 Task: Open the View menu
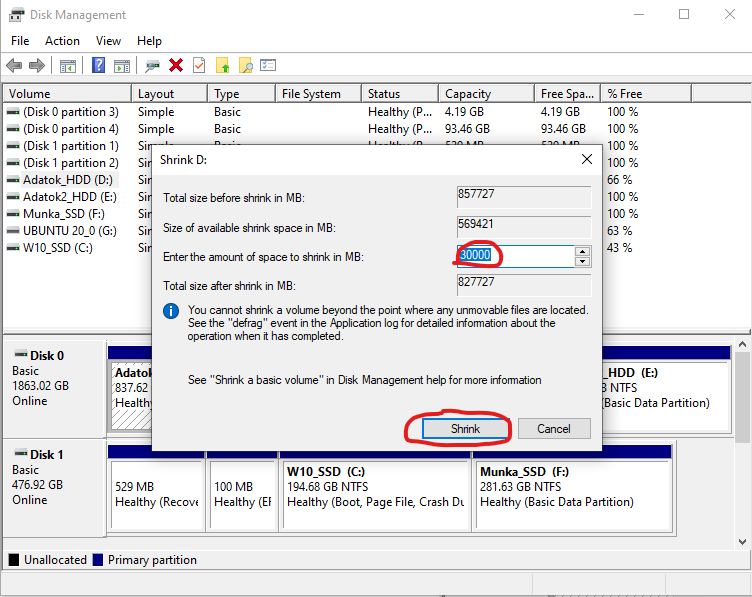click(108, 41)
